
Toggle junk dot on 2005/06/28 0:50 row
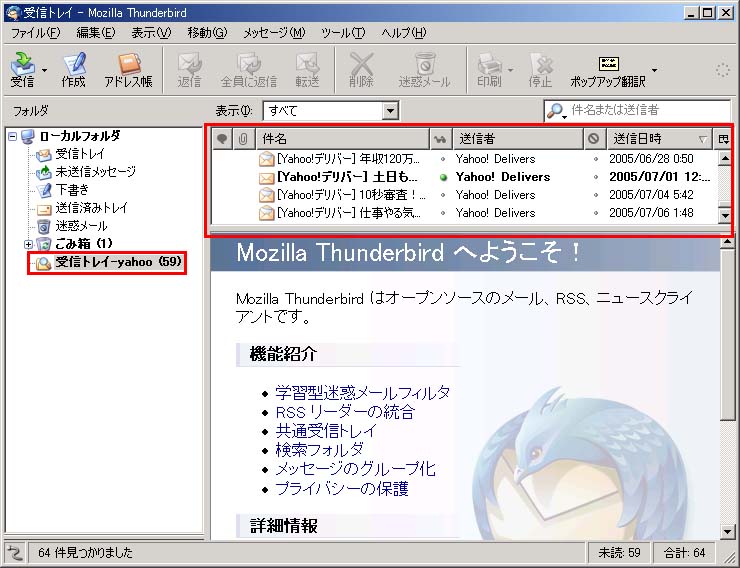pos(596,159)
